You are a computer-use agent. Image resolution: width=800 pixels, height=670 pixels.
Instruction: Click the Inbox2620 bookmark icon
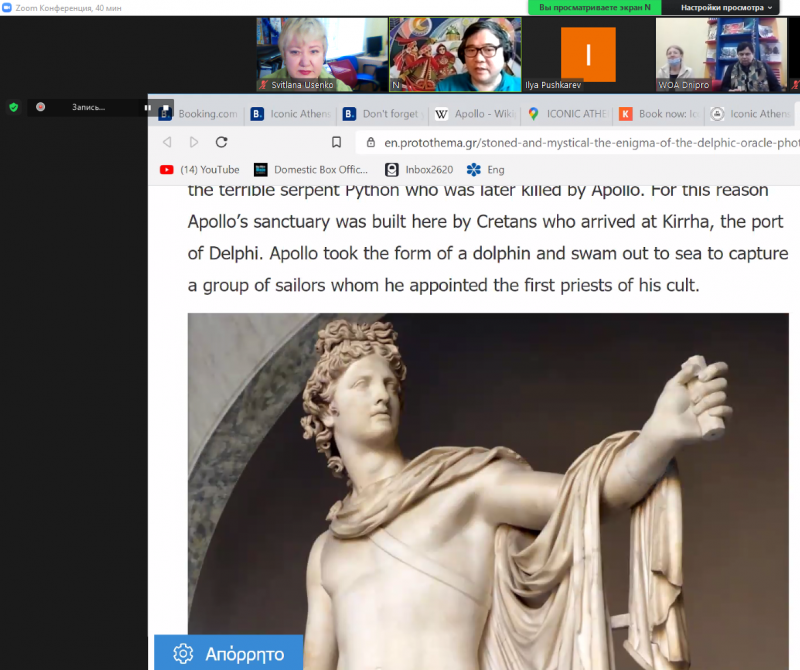click(x=392, y=169)
